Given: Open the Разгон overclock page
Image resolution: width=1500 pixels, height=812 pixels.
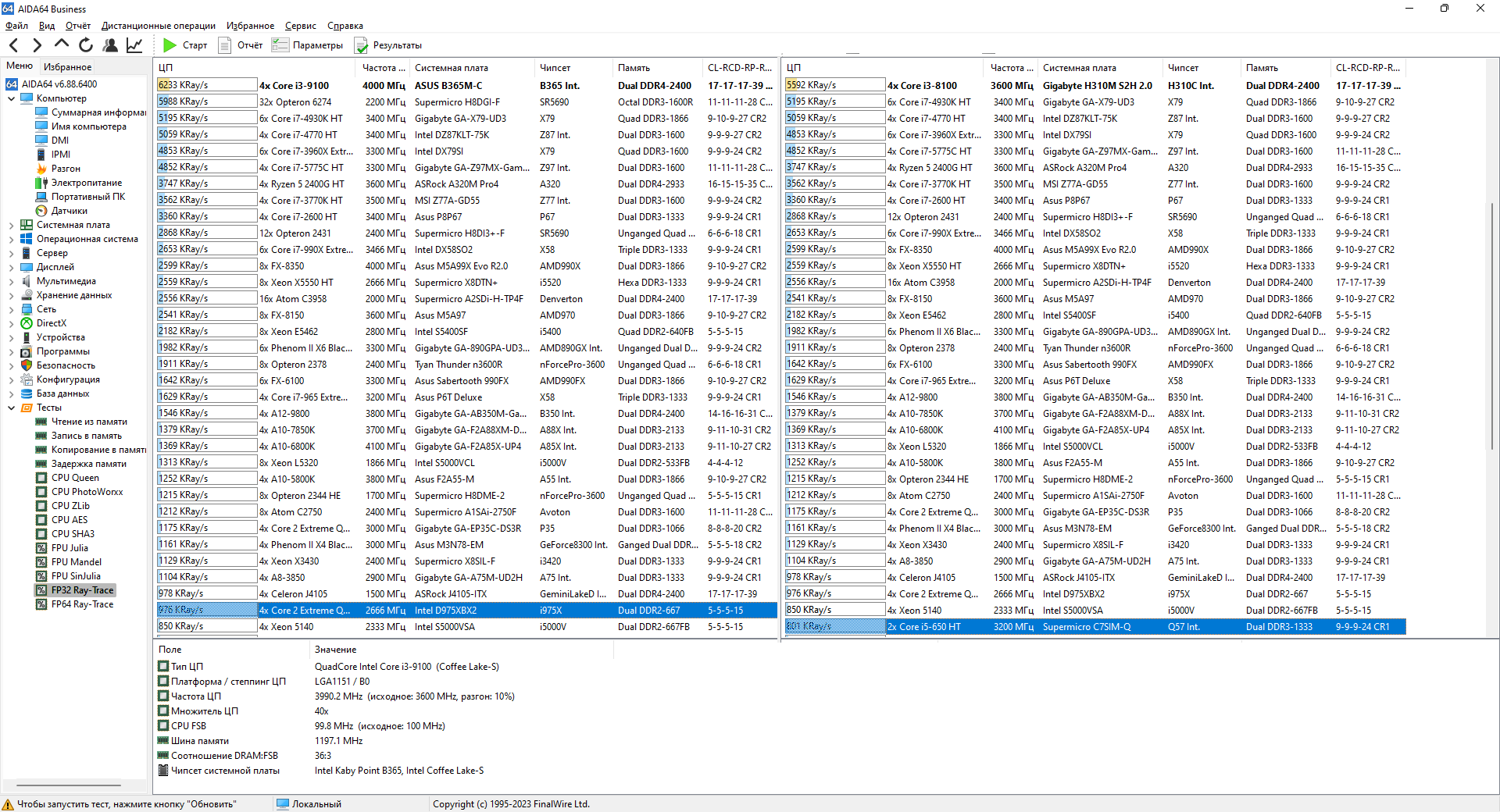Looking at the screenshot, I should click(x=58, y=169).
